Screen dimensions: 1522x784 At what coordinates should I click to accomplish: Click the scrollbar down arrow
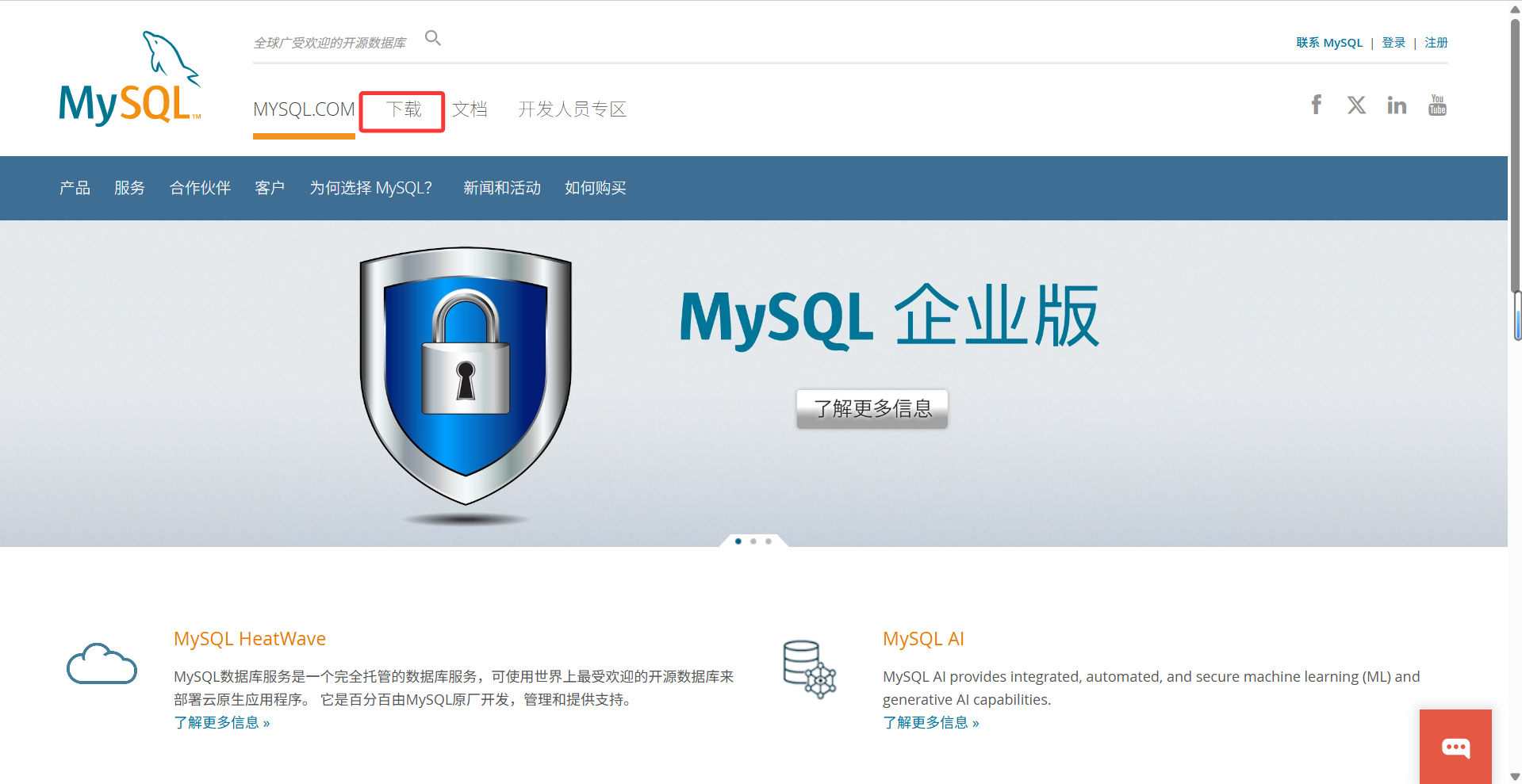pyautogui.click(x=1516, y=777)
